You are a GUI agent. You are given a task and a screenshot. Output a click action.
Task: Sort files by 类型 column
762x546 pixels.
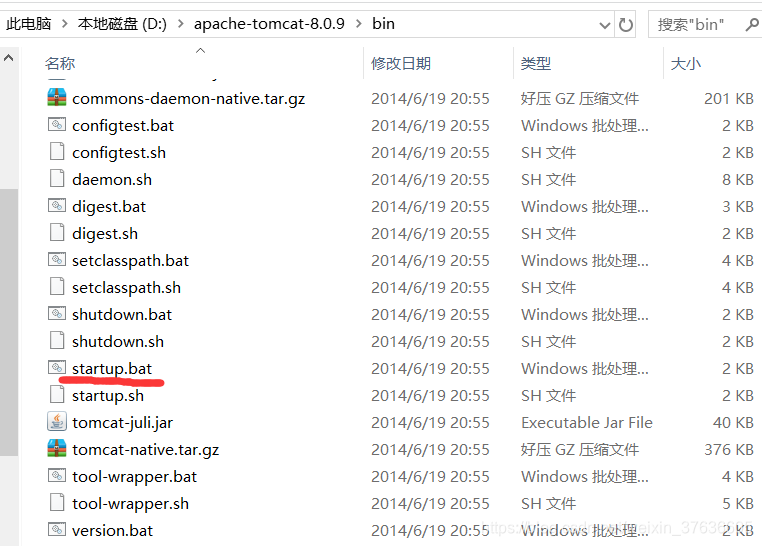(x=536, y=64)
